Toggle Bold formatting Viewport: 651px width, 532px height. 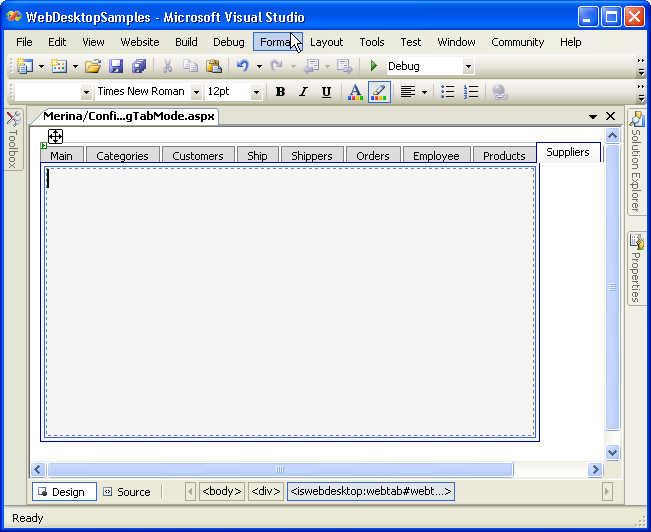280,92
